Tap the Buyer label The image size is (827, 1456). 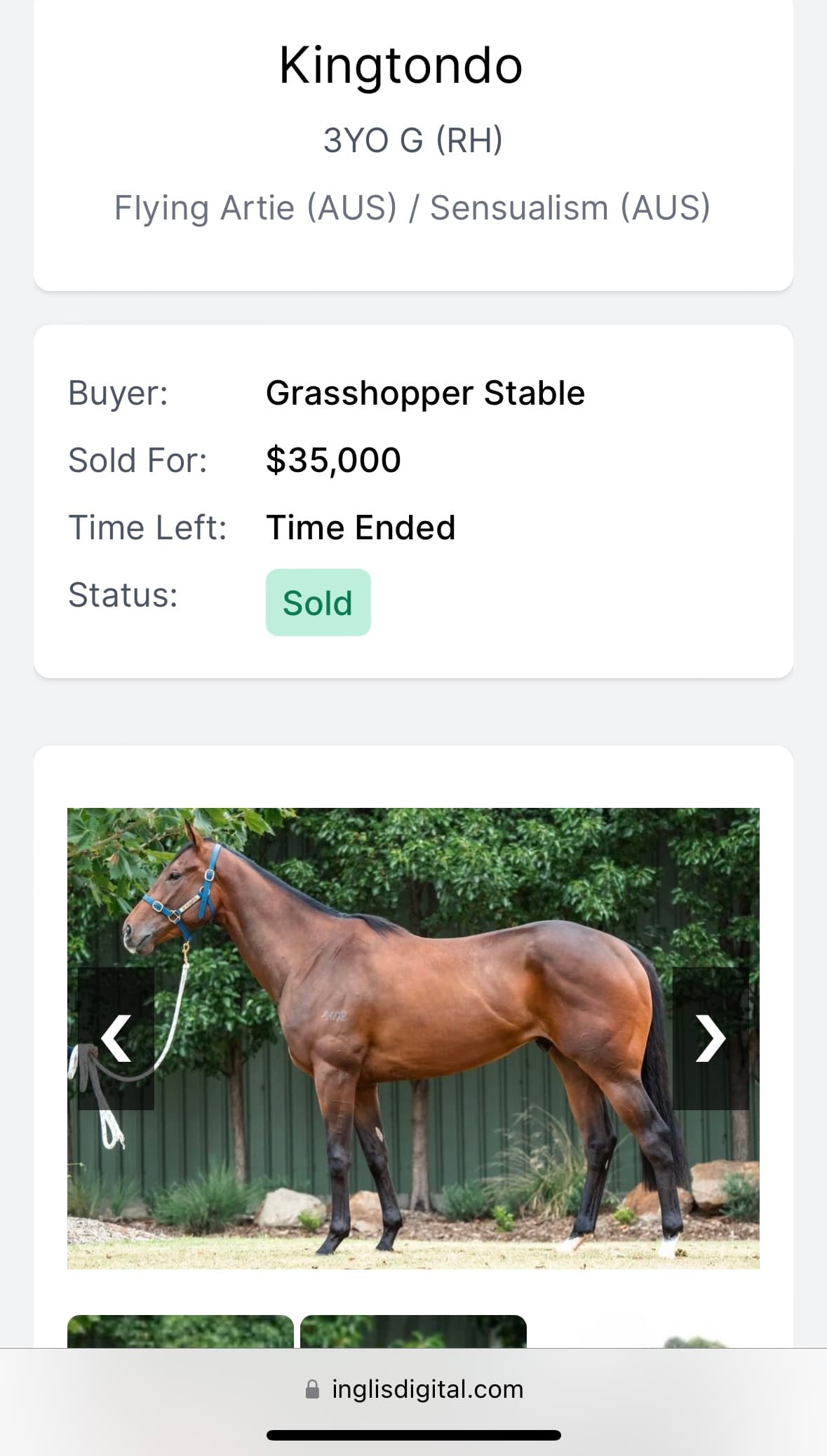118,393
